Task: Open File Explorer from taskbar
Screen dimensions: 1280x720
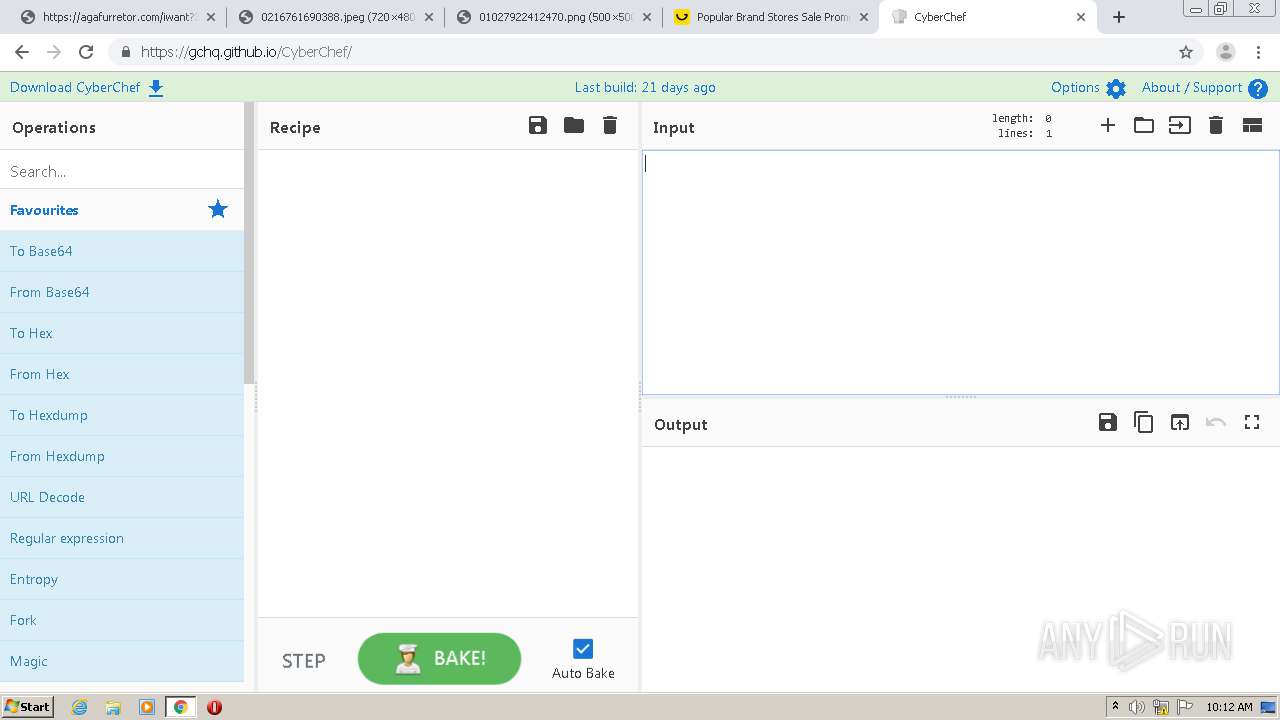Action: tap(113, 707)
